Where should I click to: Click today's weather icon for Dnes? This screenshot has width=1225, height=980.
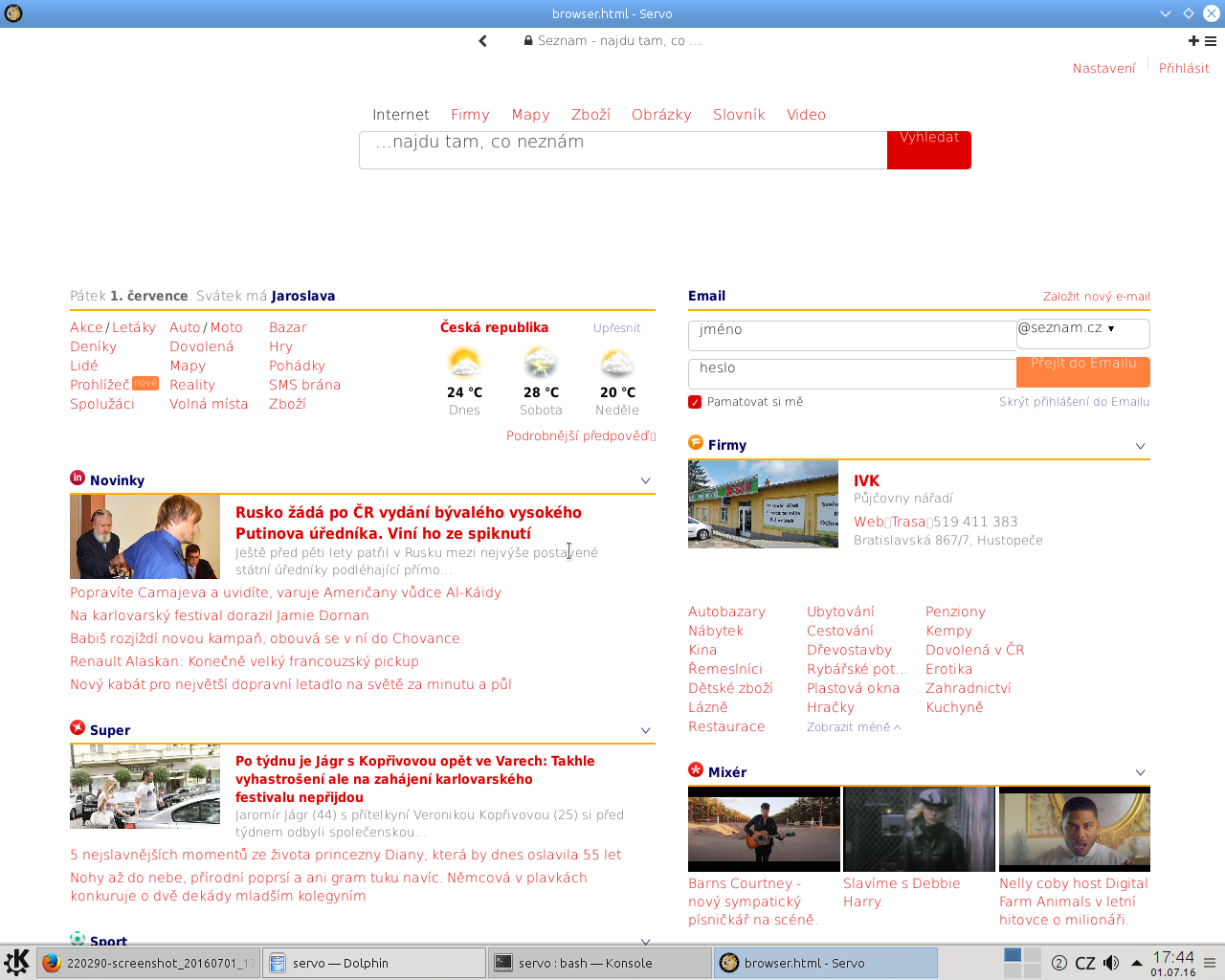(x=464, y=364)
